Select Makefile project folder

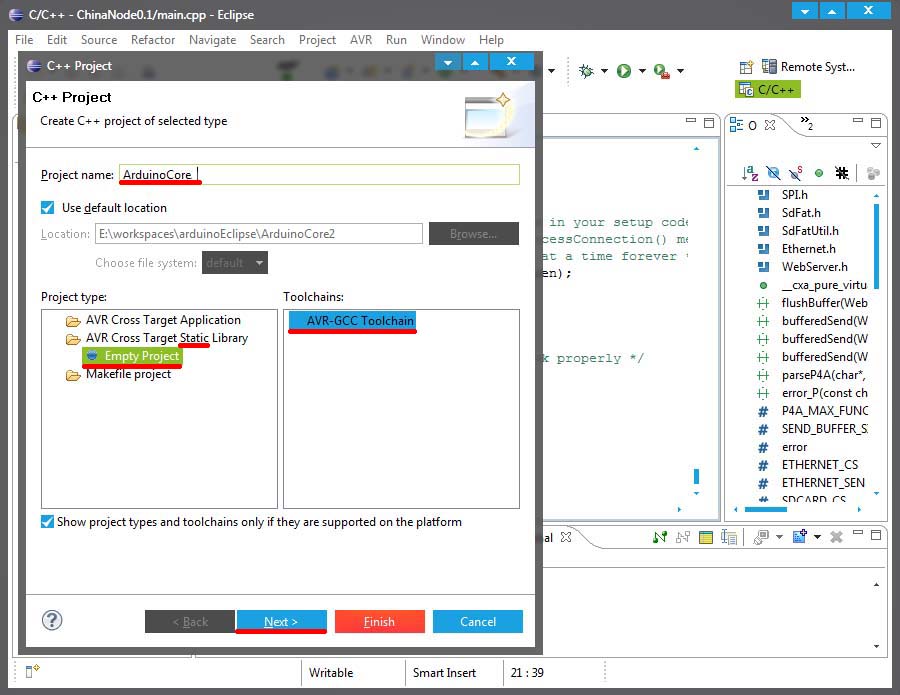click(x=119, y=374)
